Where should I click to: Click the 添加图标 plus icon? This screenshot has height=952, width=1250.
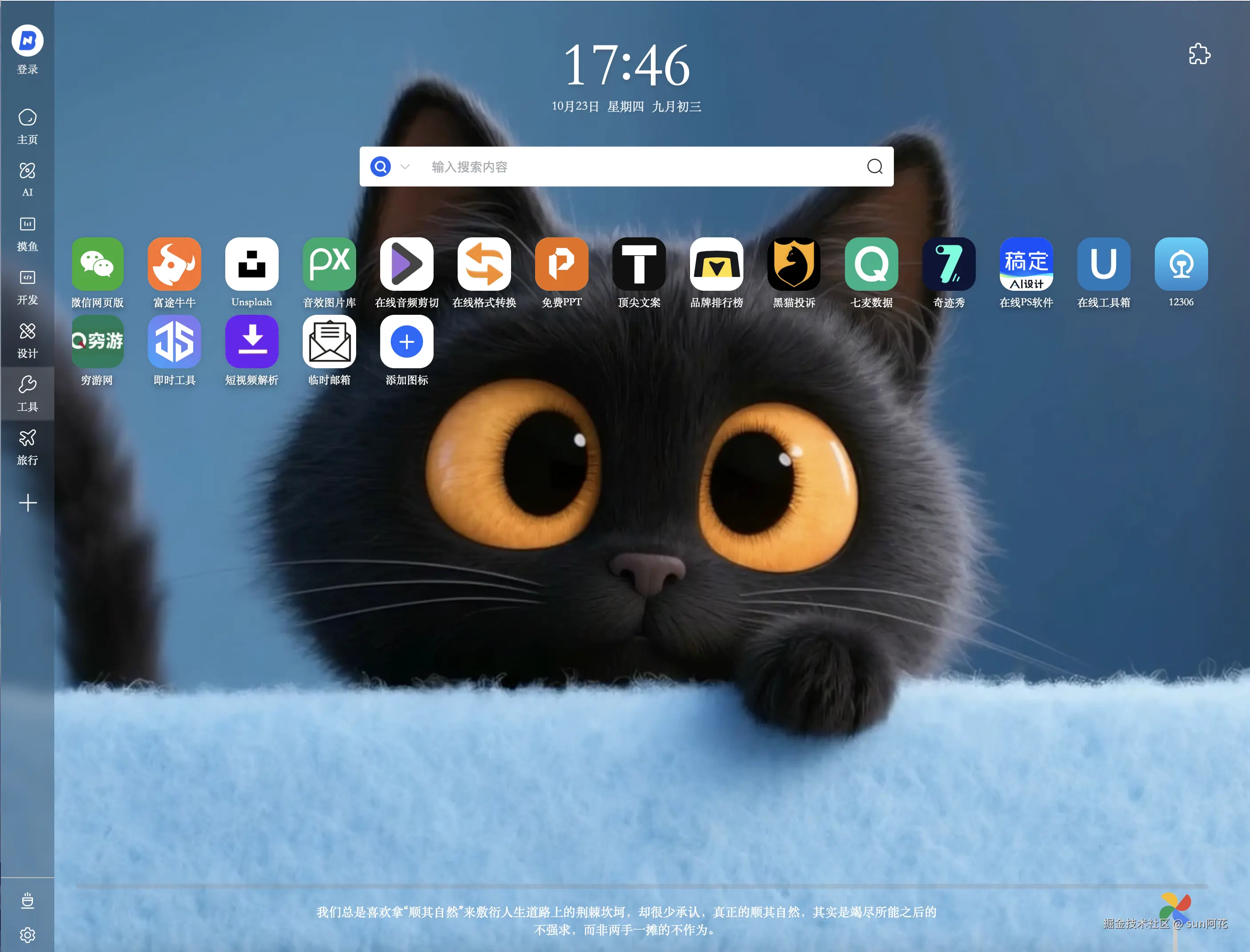pyautogui.click(x=407, y=342)
